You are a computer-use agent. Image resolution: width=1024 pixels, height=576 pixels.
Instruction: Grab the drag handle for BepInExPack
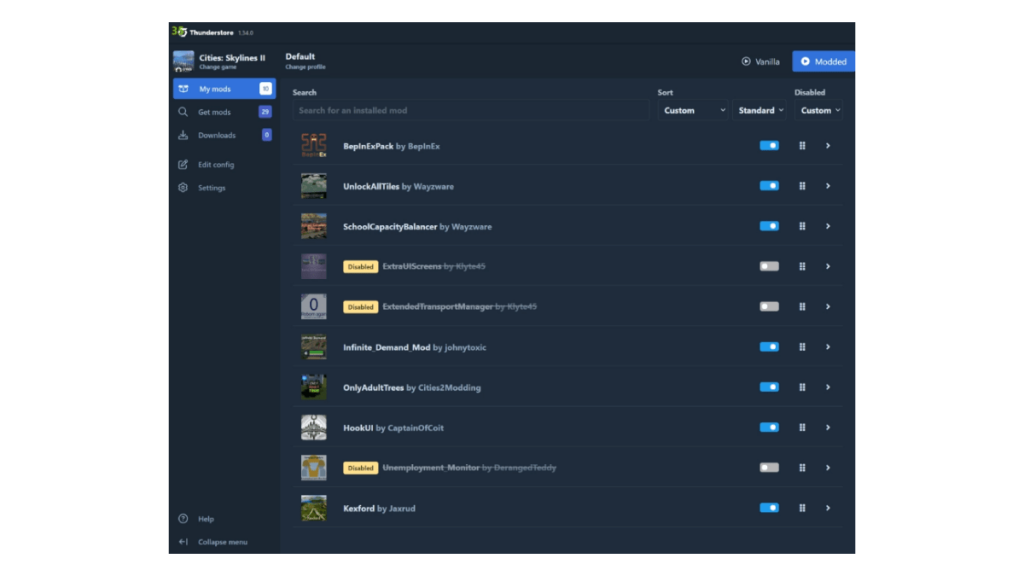(802, 146)
